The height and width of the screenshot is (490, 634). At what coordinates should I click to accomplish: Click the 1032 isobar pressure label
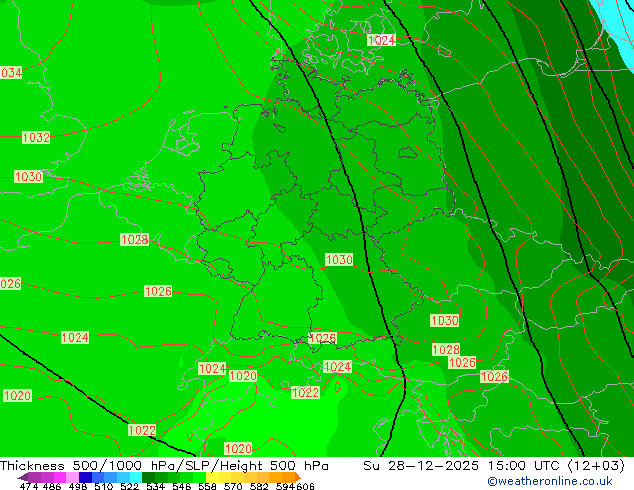(x=36, y=137)
